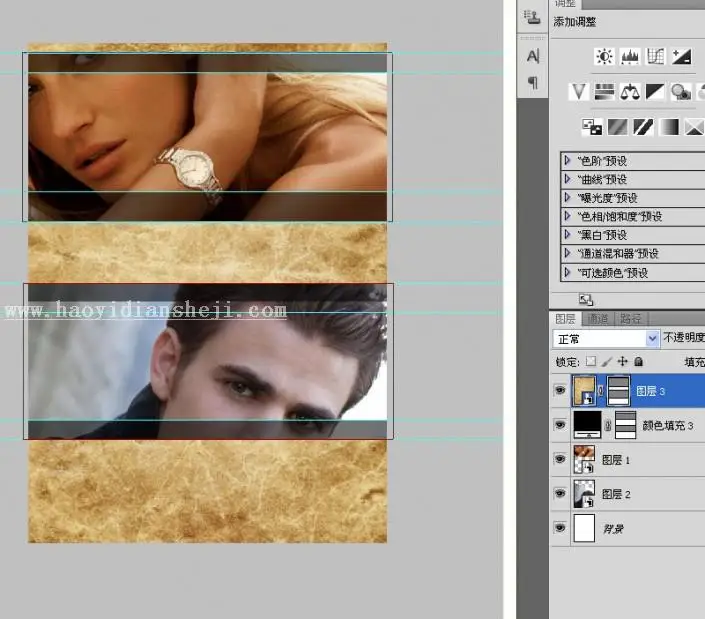Image resolution: width=705 pixels, height=619 pixels.
Task: Click the gold texture thumbnail of 图层 3
Action: point(584,390)
